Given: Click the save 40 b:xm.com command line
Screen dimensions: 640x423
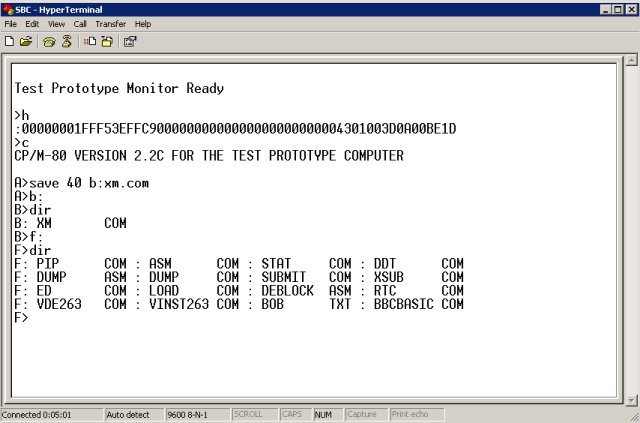Looking at the screenshot, I should [x=82, y=183].
